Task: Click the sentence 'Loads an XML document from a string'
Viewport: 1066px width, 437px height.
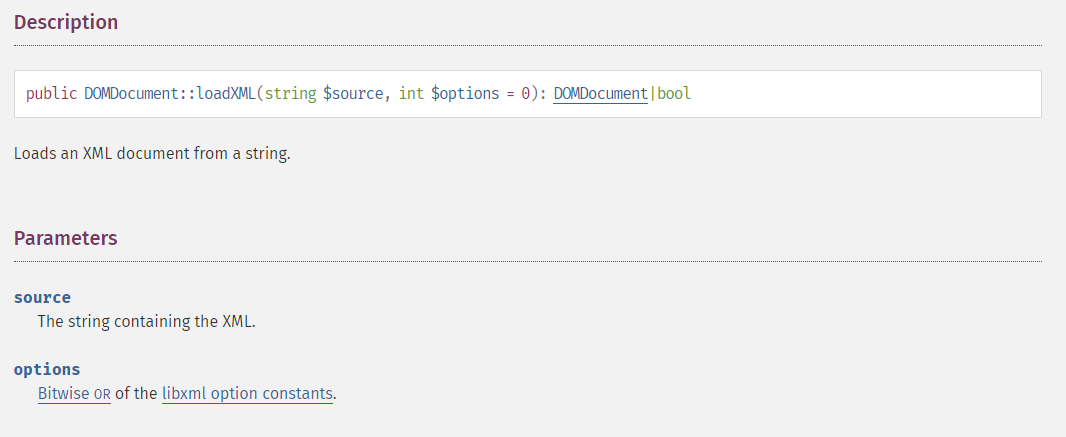Action: (x=152, y=154)
